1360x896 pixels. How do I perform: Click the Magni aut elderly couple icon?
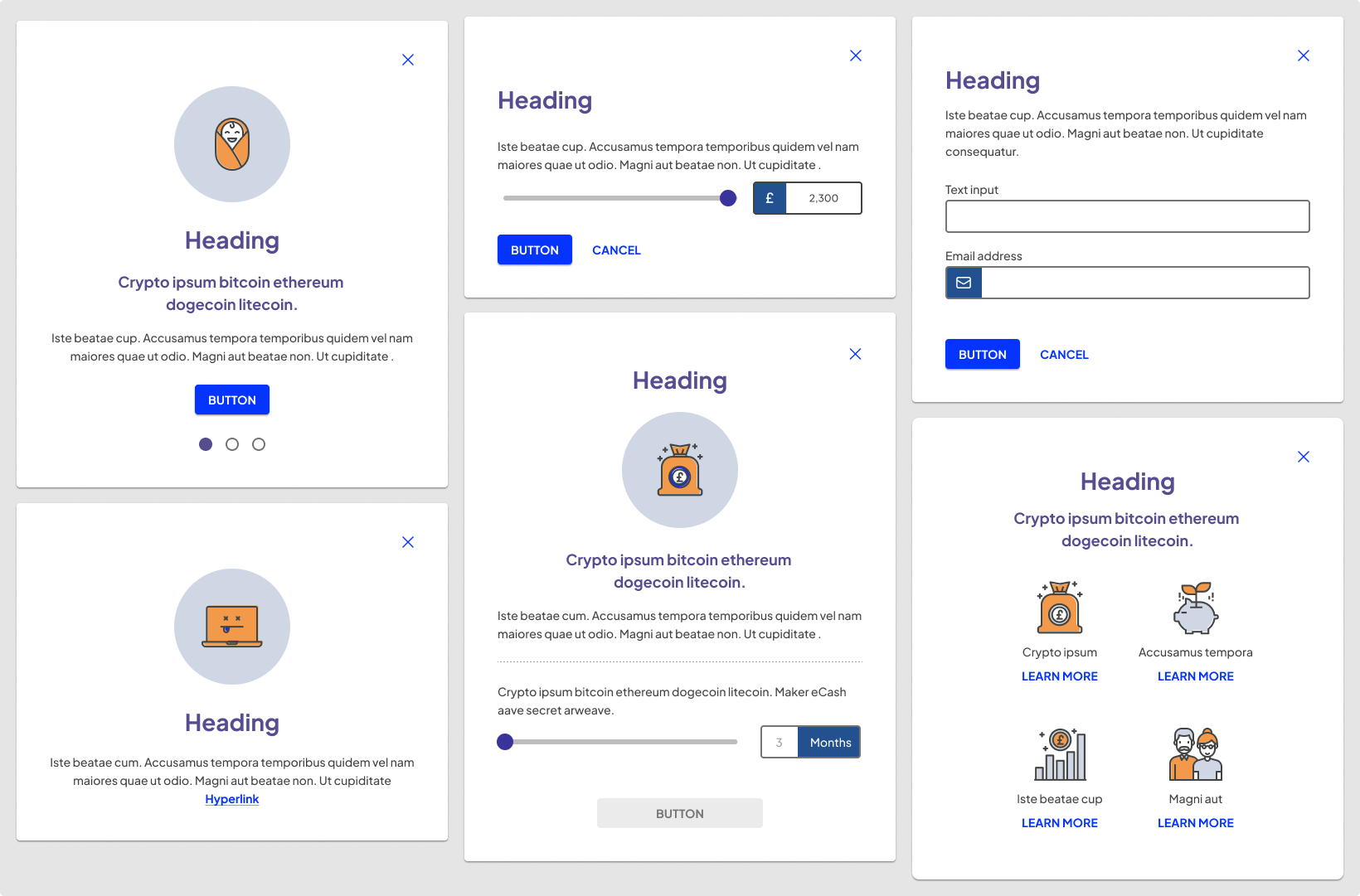click(x=1196, y=754)
